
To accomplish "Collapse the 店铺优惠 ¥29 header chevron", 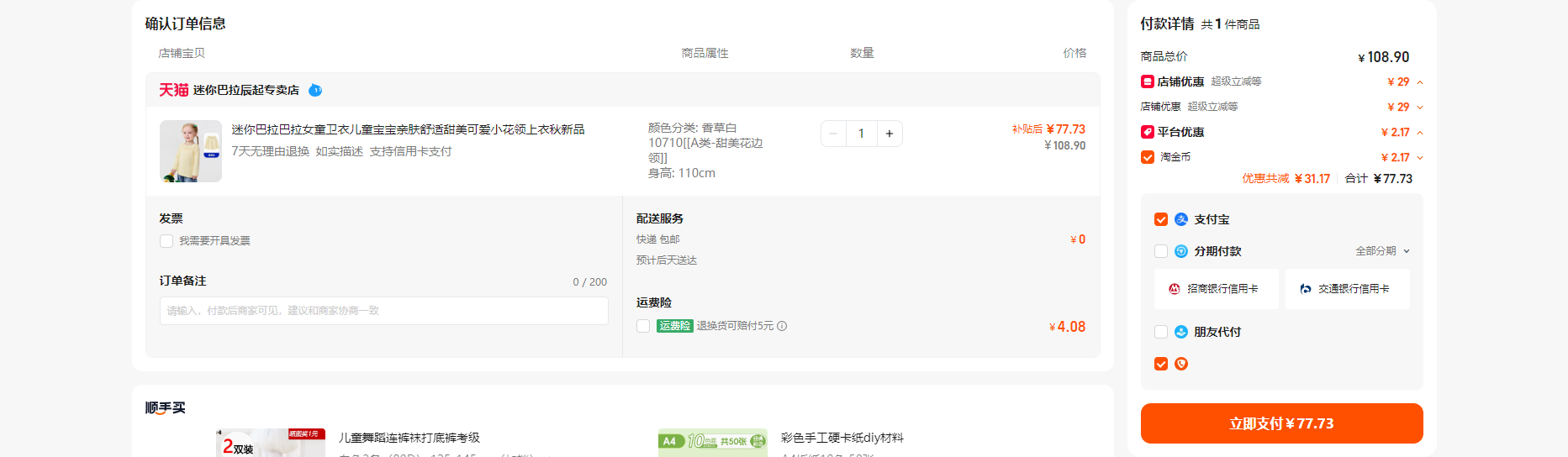I will point(1420,82).
